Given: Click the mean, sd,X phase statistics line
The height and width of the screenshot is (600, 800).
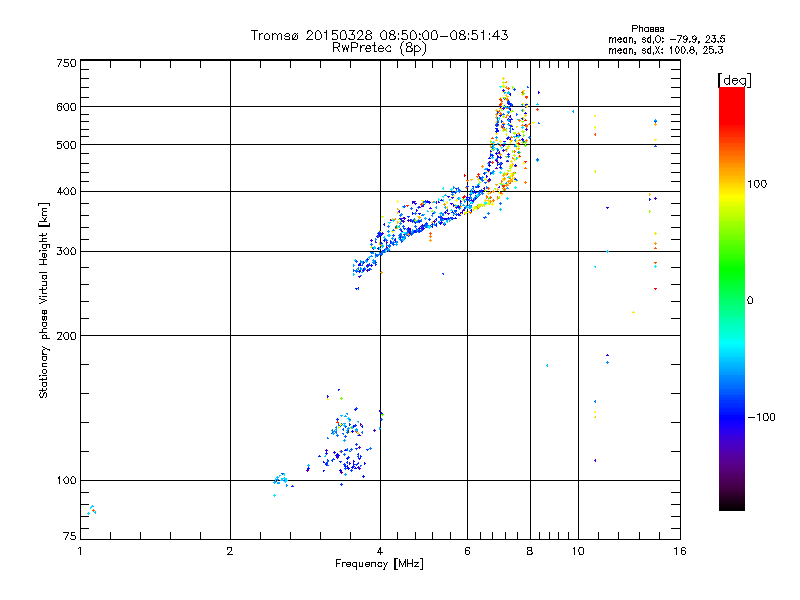Looking at the screenshot, I should tap(665, 50).
